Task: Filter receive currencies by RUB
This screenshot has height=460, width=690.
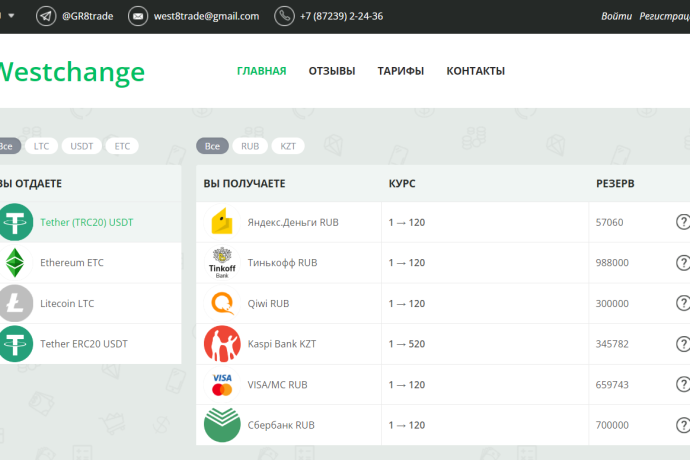Action: tap(250, 146)
